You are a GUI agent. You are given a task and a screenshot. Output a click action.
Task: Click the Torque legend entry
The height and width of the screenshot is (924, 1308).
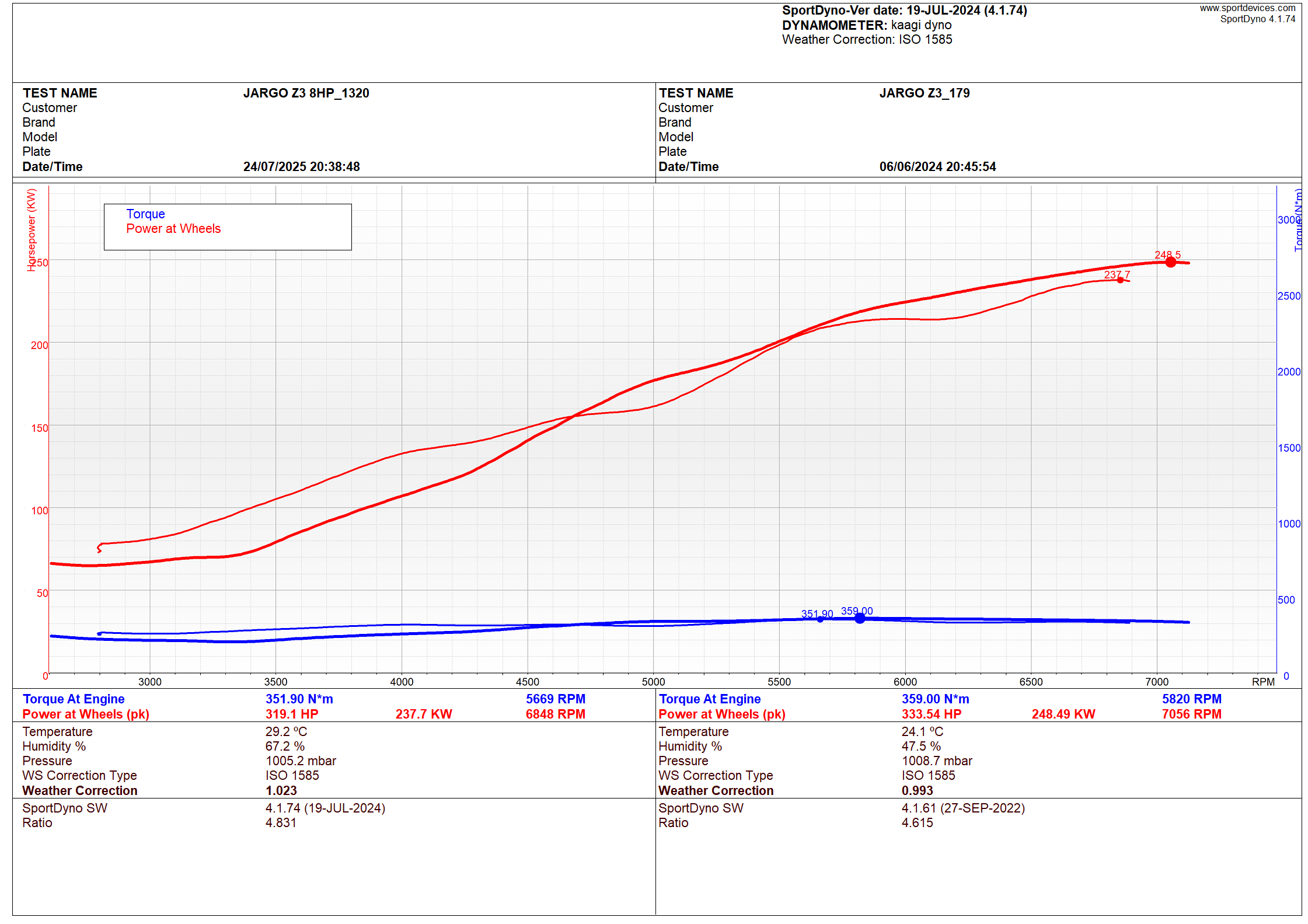(145, 214)
